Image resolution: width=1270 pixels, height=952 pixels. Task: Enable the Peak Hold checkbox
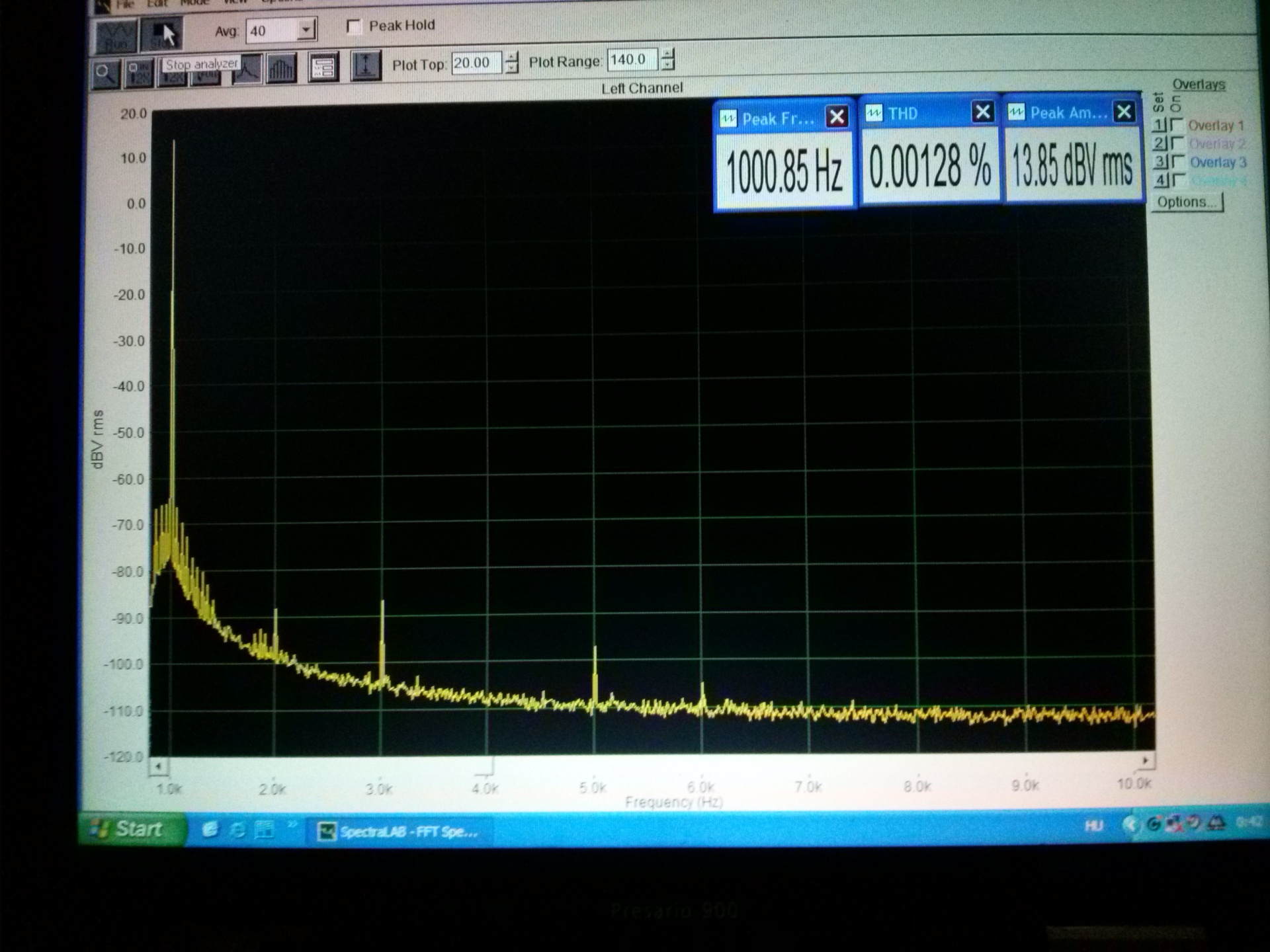355,26
